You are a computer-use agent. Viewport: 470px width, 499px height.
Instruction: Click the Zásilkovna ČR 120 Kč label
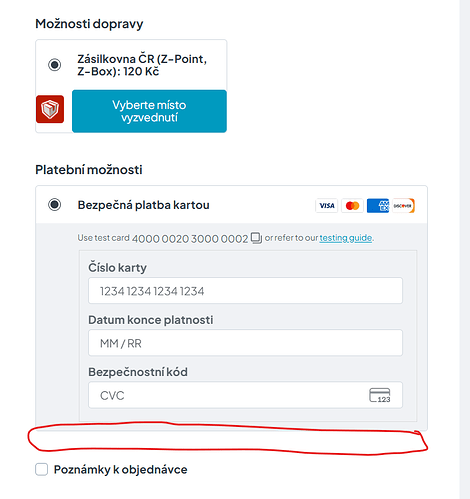click(x=142, y=65)
